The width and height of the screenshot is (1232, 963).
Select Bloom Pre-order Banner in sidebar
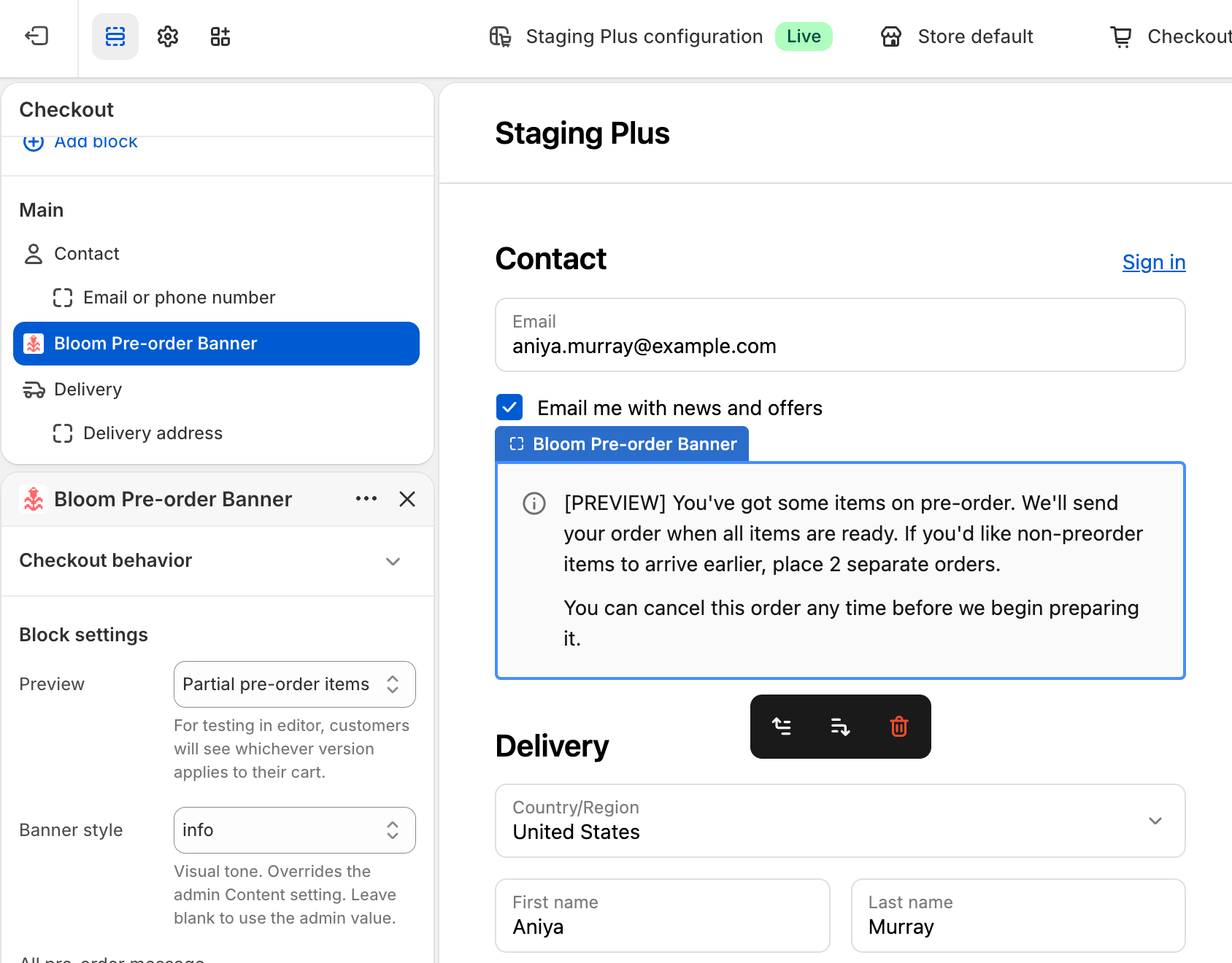[216, 344]
